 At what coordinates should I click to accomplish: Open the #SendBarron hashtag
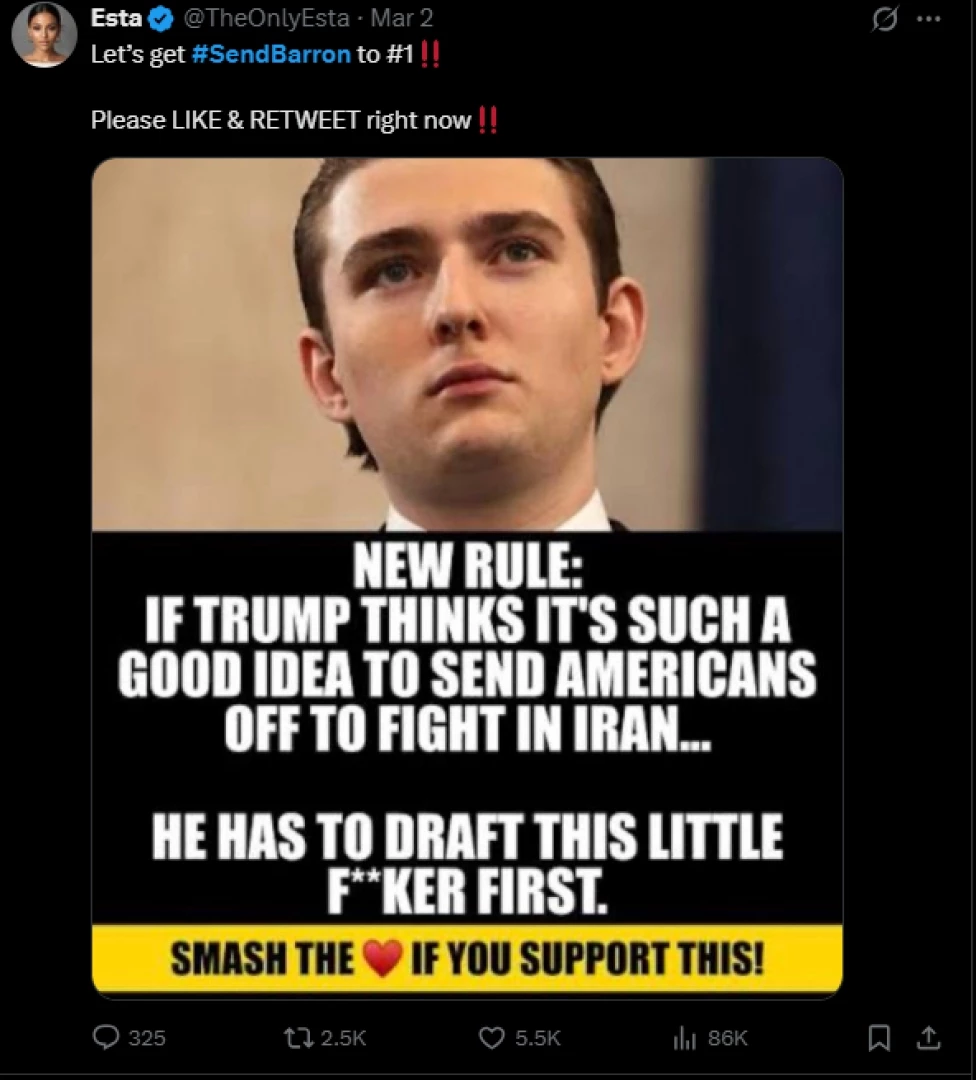tap(271, 54)
